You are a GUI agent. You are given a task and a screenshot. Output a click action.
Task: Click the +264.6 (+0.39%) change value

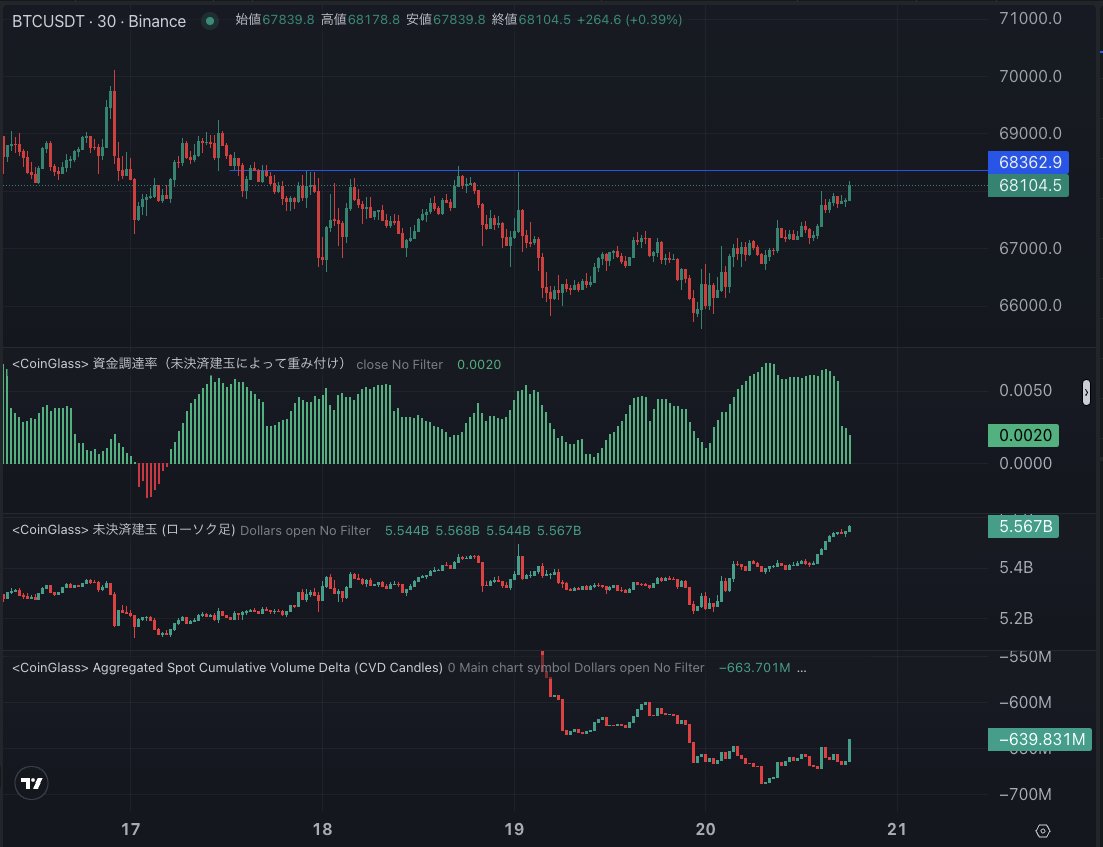pyautogui.click(x=630, y=20)
